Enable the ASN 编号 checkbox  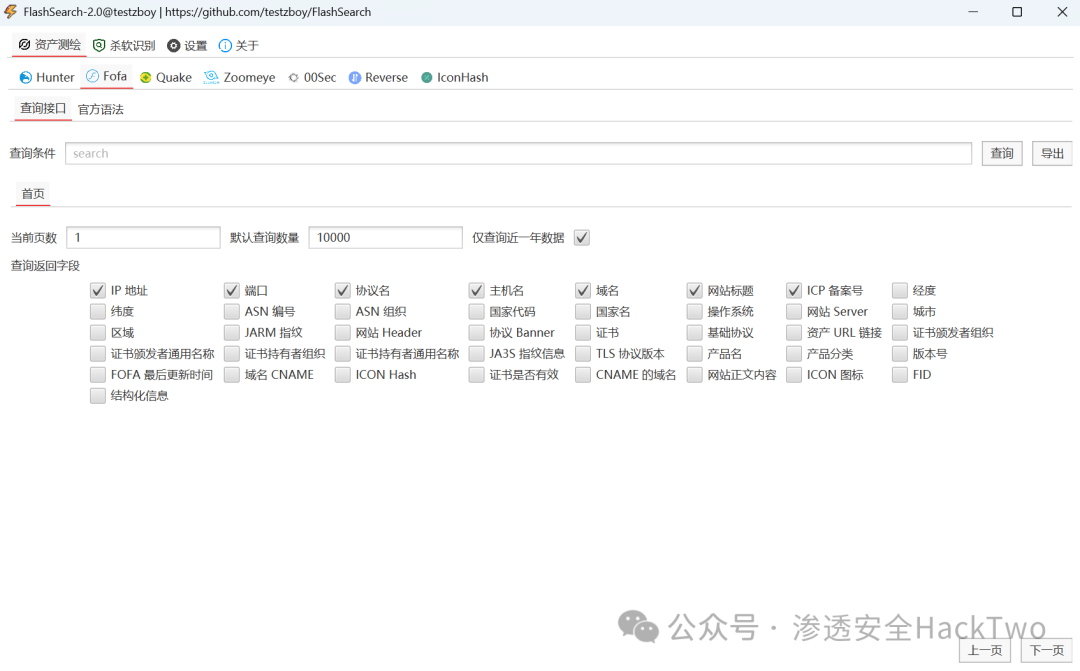tap(231, 311)
